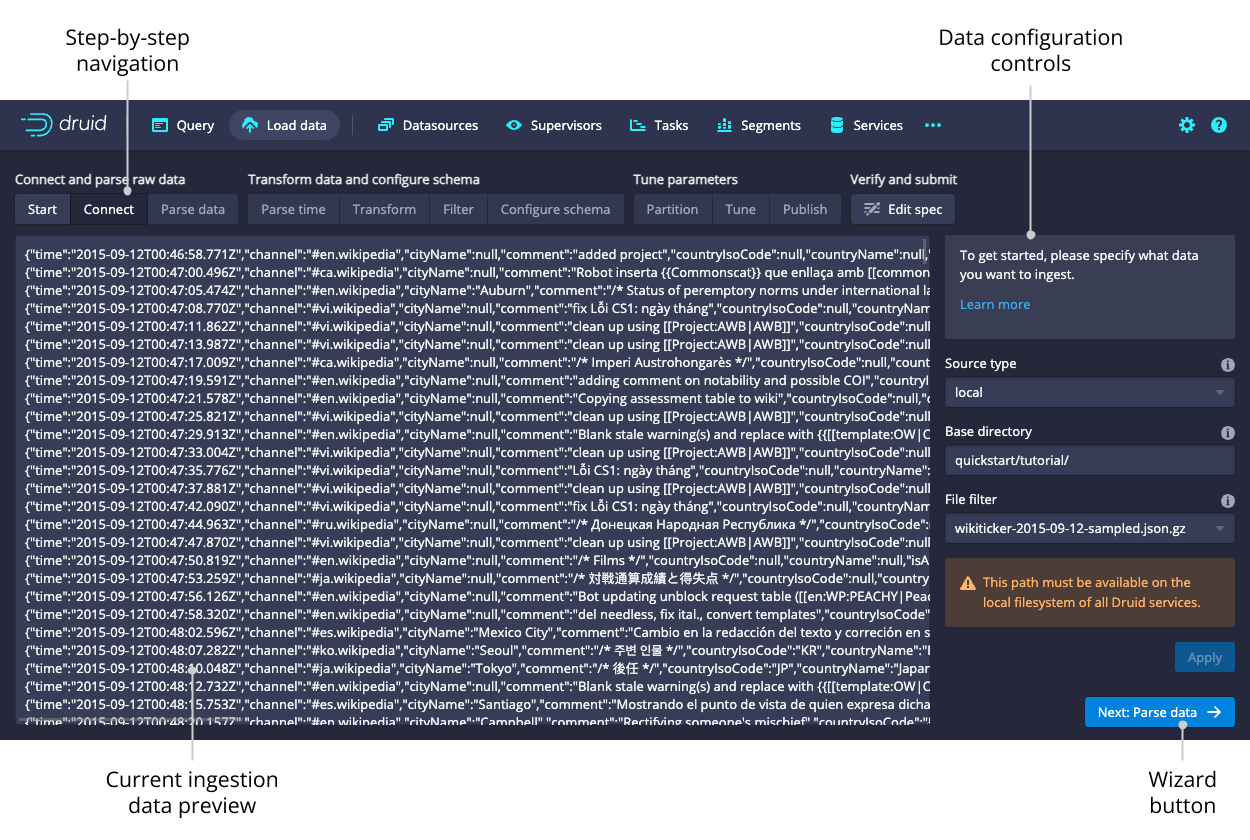Open Druid settings via the gear icon
The height and width of the screenshot is (840, 1250).
pyautogui.click(x=1187, y=125)
